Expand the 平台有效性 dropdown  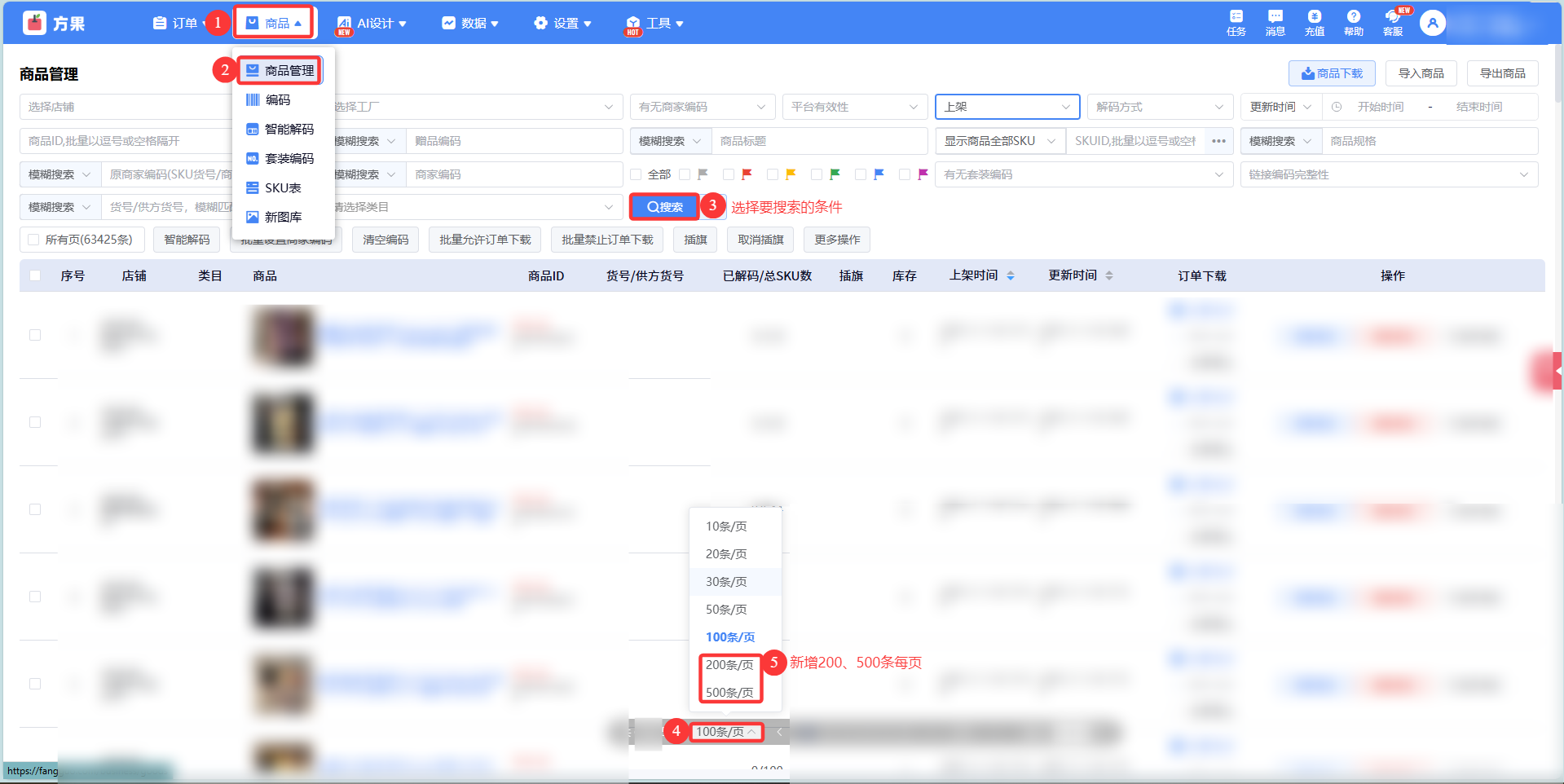855,107
